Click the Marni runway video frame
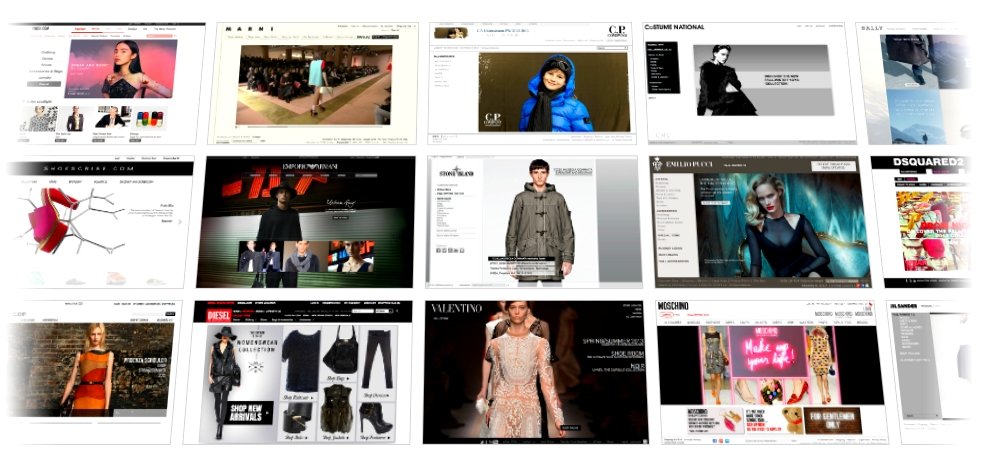This screenshot has height=469, width=983. [313, 85]
